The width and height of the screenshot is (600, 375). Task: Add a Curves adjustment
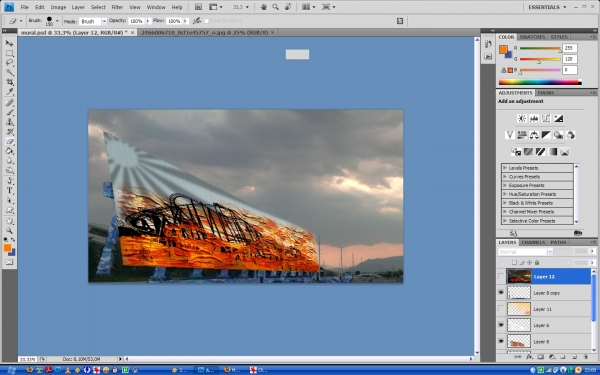tap(546, 118)
